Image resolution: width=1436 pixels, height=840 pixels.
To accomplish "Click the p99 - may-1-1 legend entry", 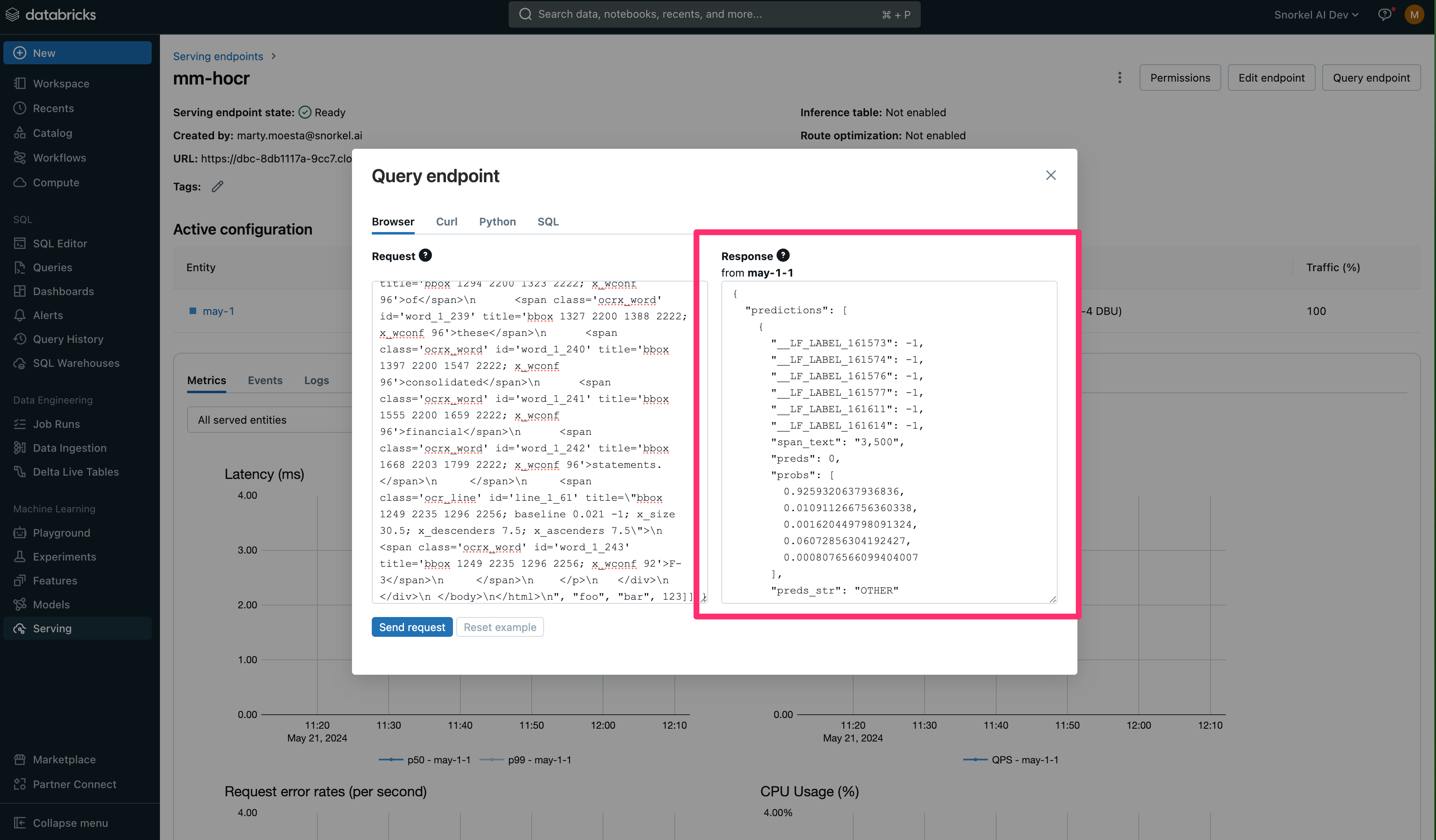I will (x=526, y=760).
